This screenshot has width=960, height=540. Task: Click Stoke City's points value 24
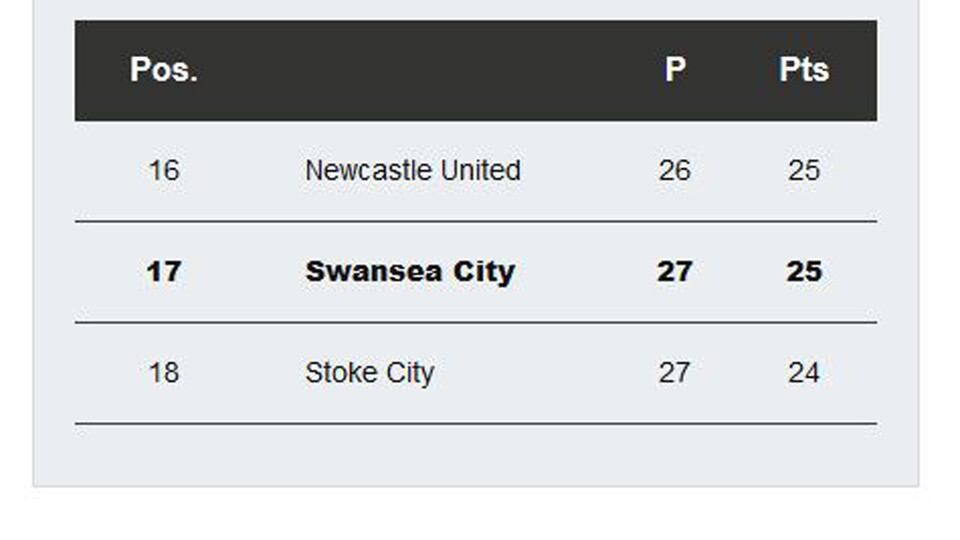[x=803, y=373]
